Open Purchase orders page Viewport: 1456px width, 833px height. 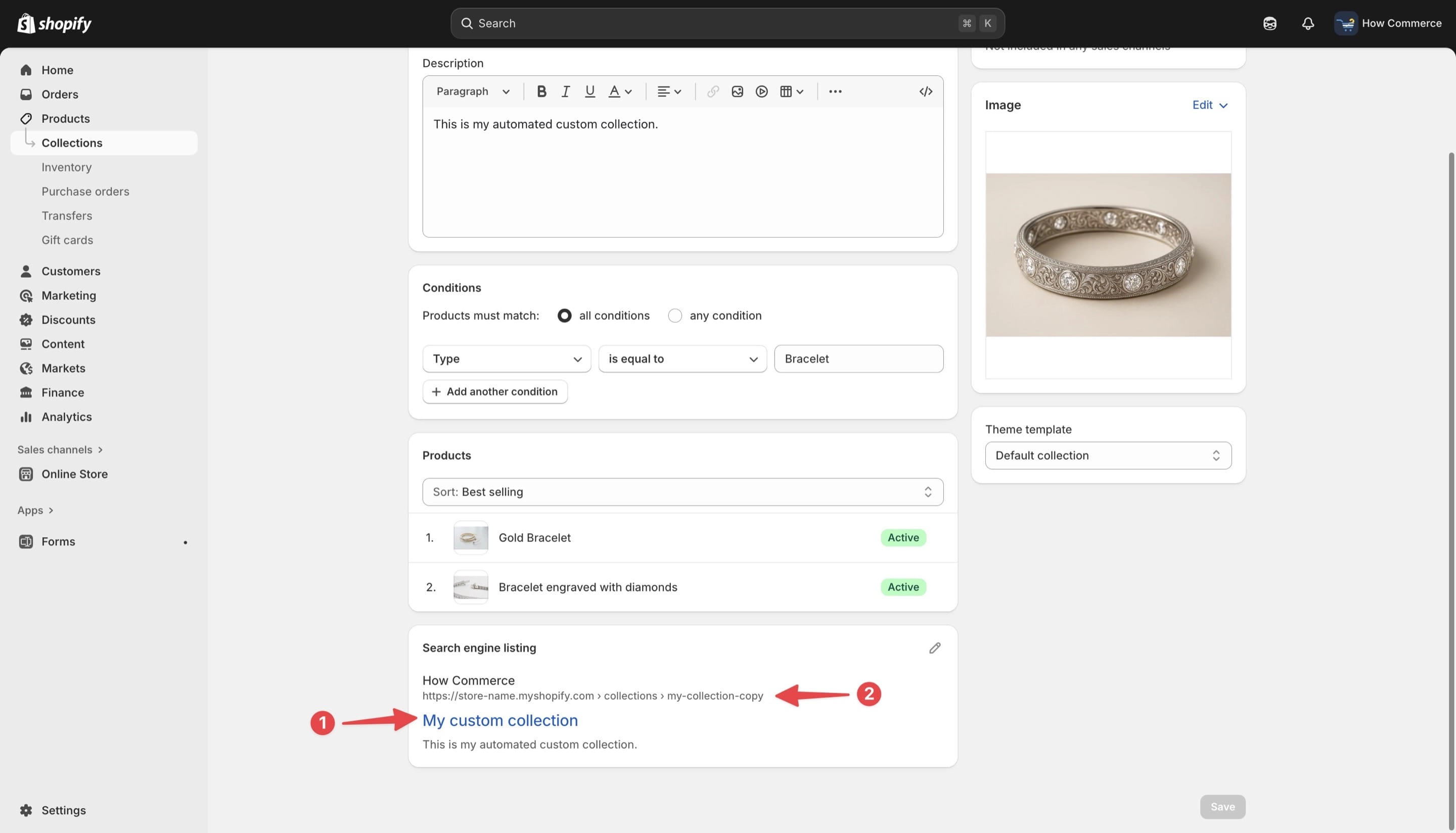tap(85, 192)
